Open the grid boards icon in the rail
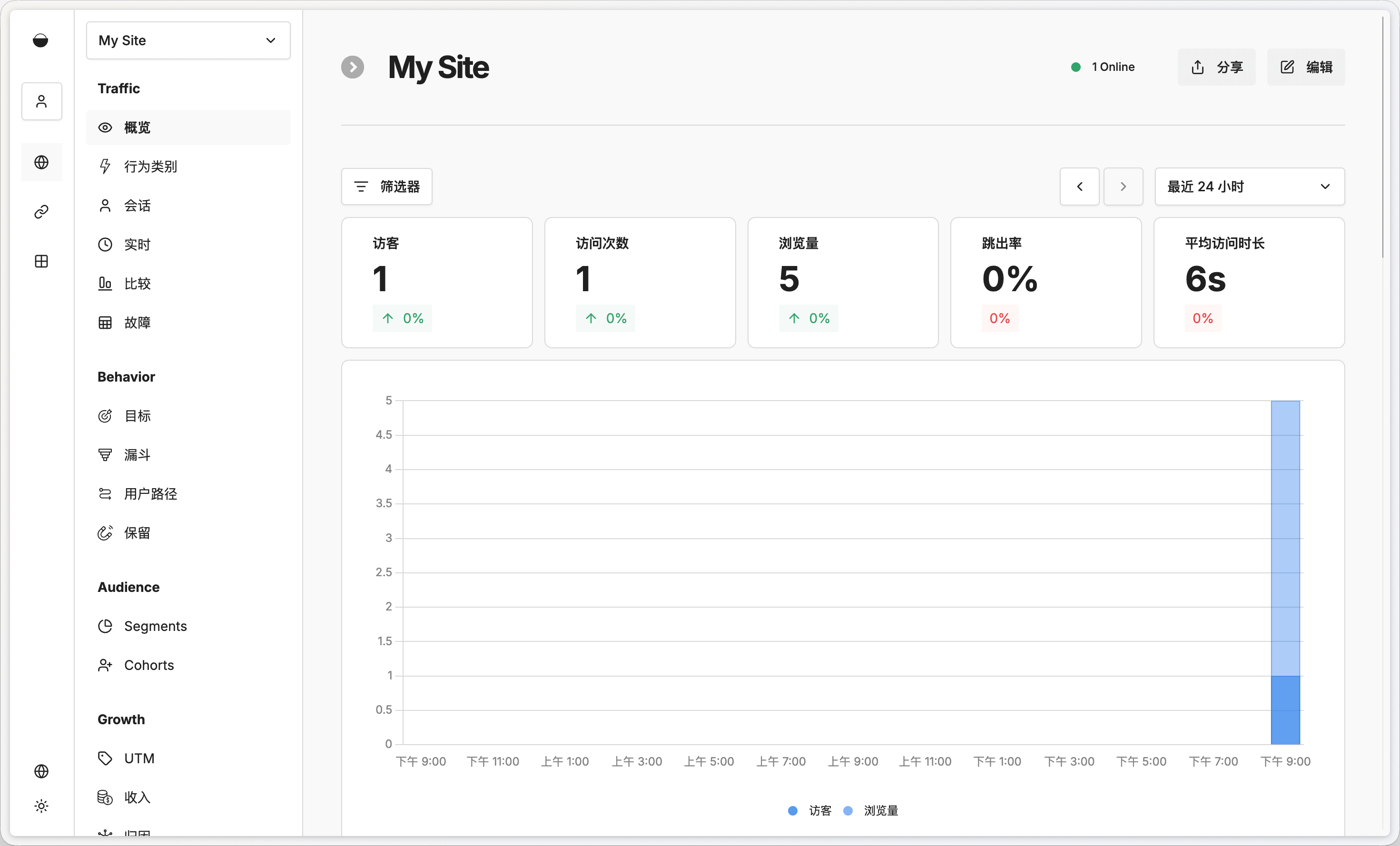Viewport: 1400px width, 846px height. pos(41,261)
